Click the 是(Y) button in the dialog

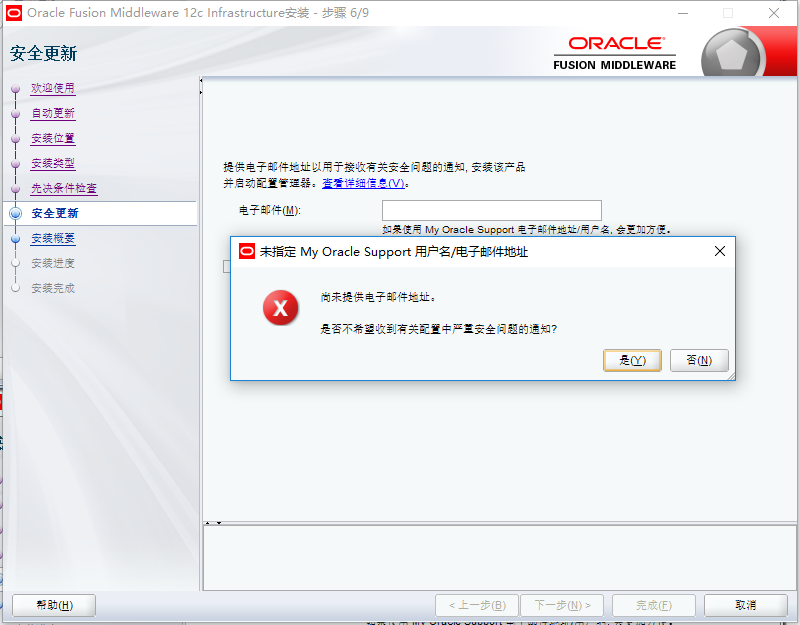632,360
